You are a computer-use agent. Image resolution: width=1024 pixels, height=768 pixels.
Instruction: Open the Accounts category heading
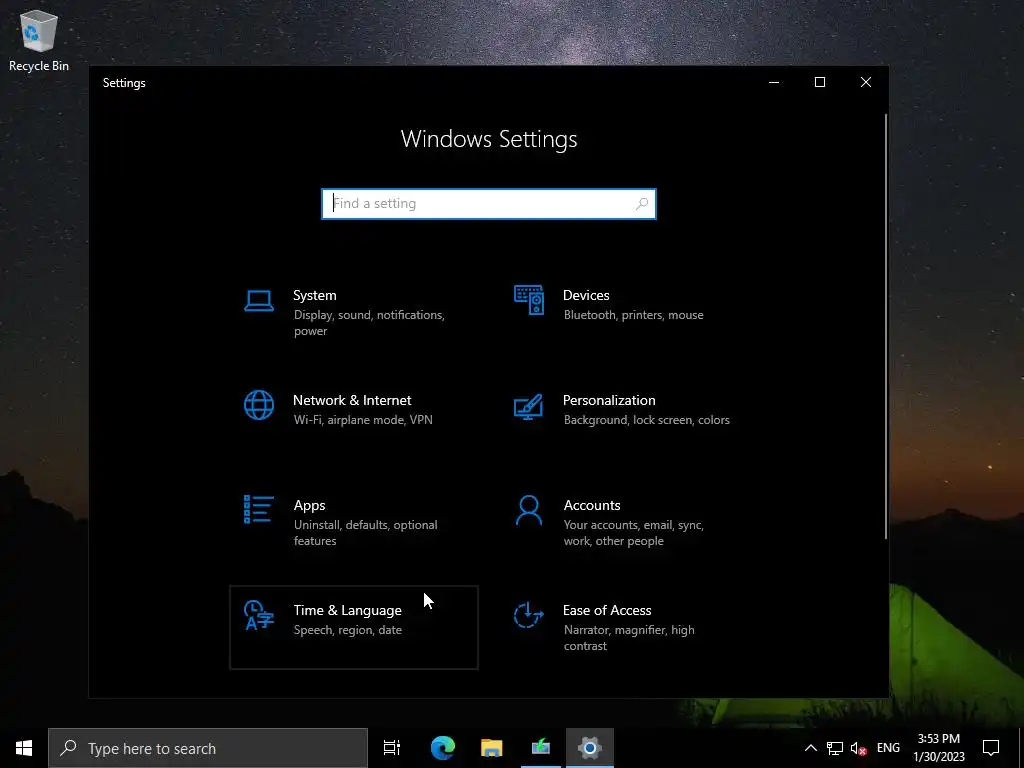tap(592, 505)
